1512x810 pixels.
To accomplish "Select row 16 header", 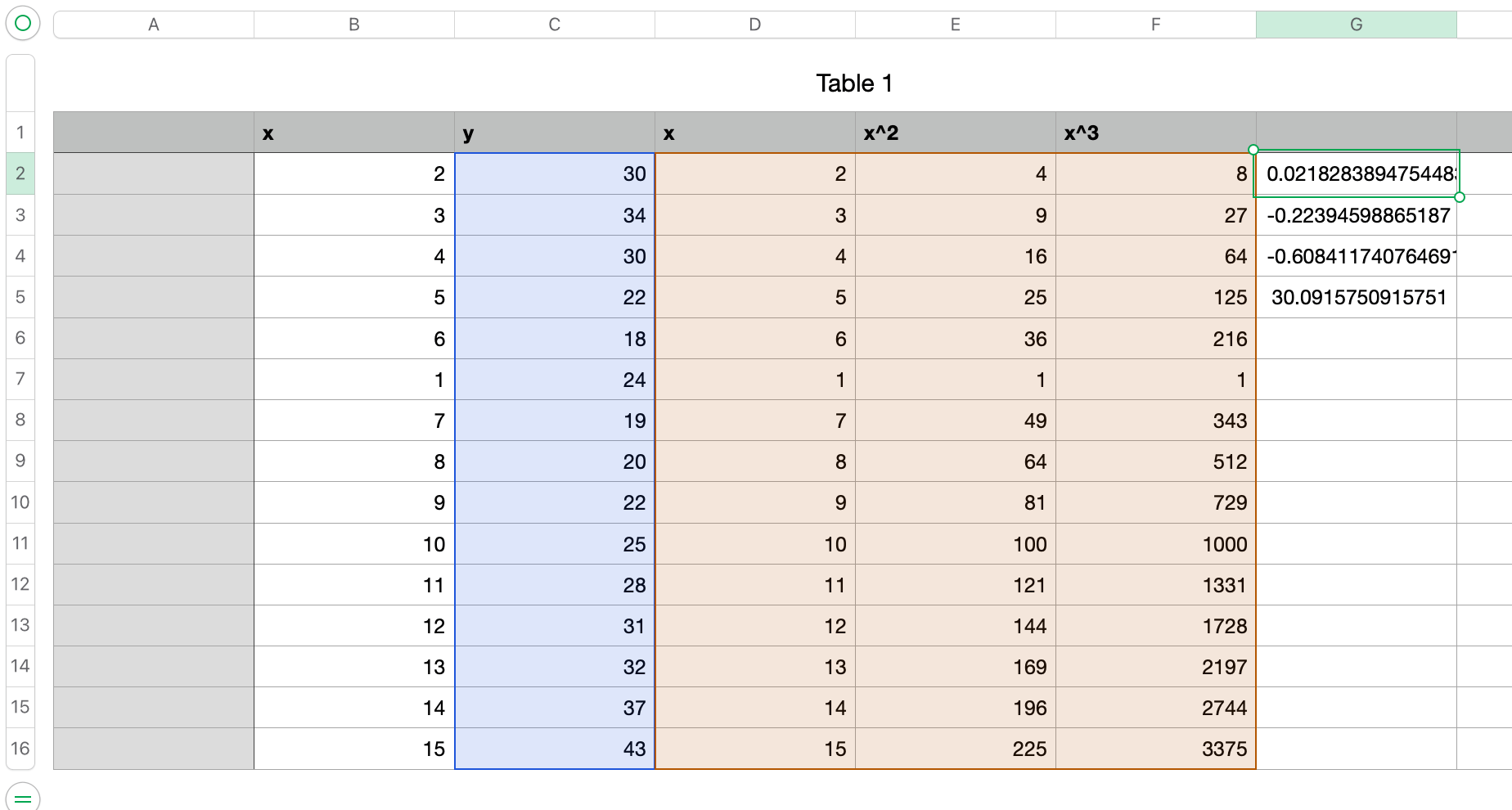I will 20,749.
